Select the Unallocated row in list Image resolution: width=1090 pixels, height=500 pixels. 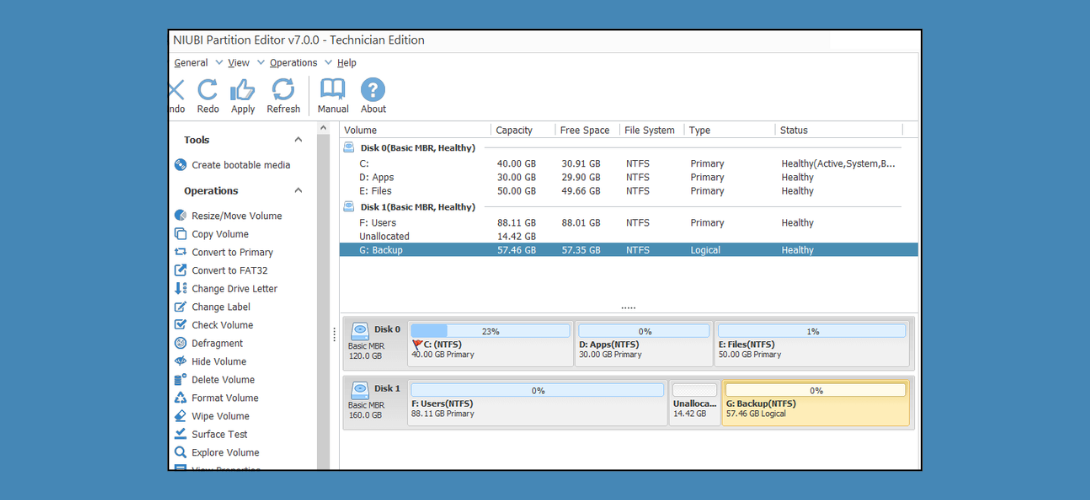[628, 236]
